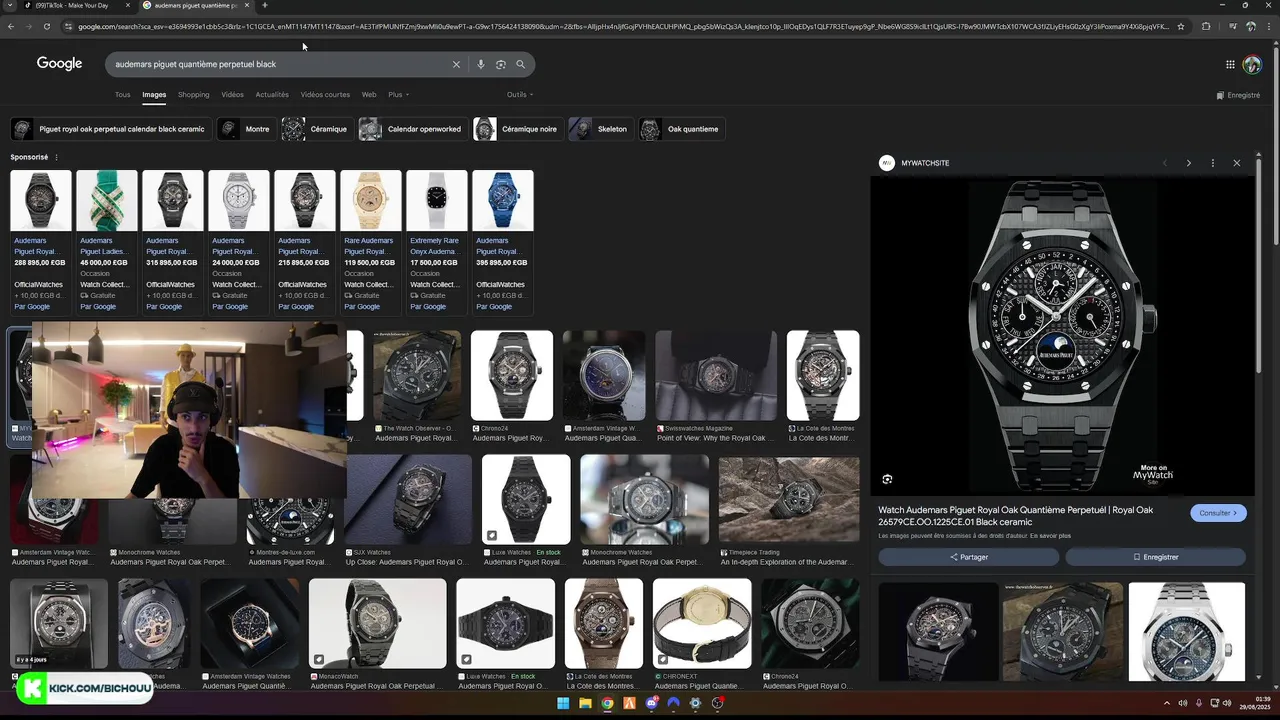Click in the Google search input field
Viewport: 1280px width, 720px height.
pyautogui.click(x=280, y=64)
